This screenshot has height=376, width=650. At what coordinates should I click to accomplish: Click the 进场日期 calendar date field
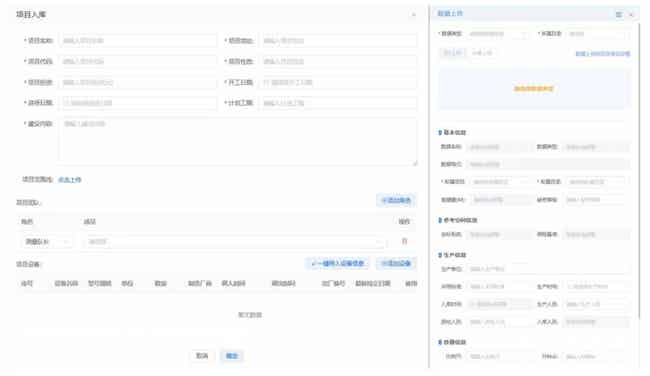coord(138,103)
